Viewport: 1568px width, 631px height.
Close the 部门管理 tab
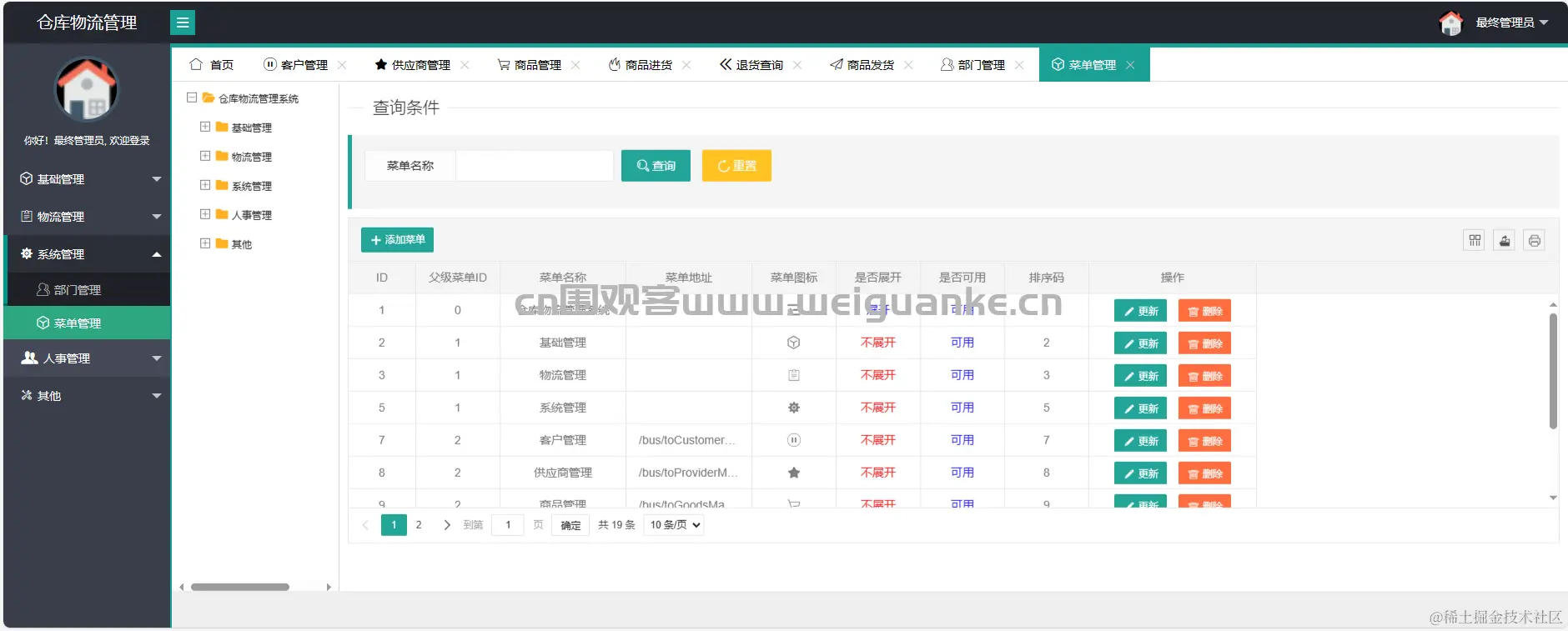[x=1019, y=65]
